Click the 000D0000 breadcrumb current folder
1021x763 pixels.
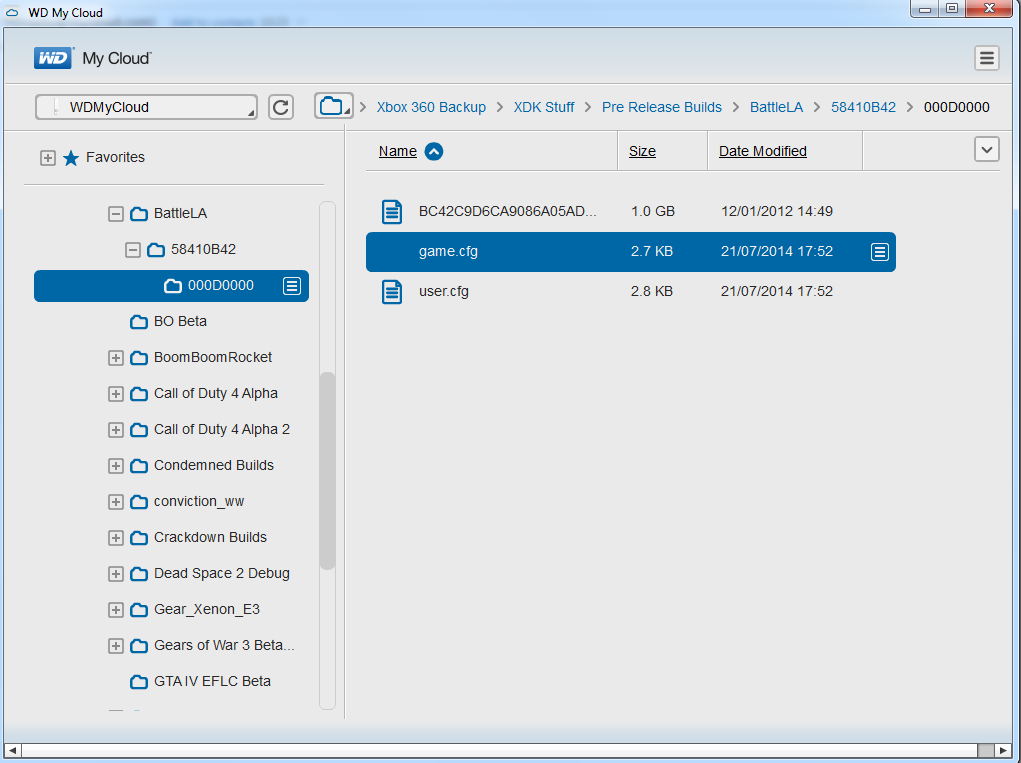tap(957, 107)
